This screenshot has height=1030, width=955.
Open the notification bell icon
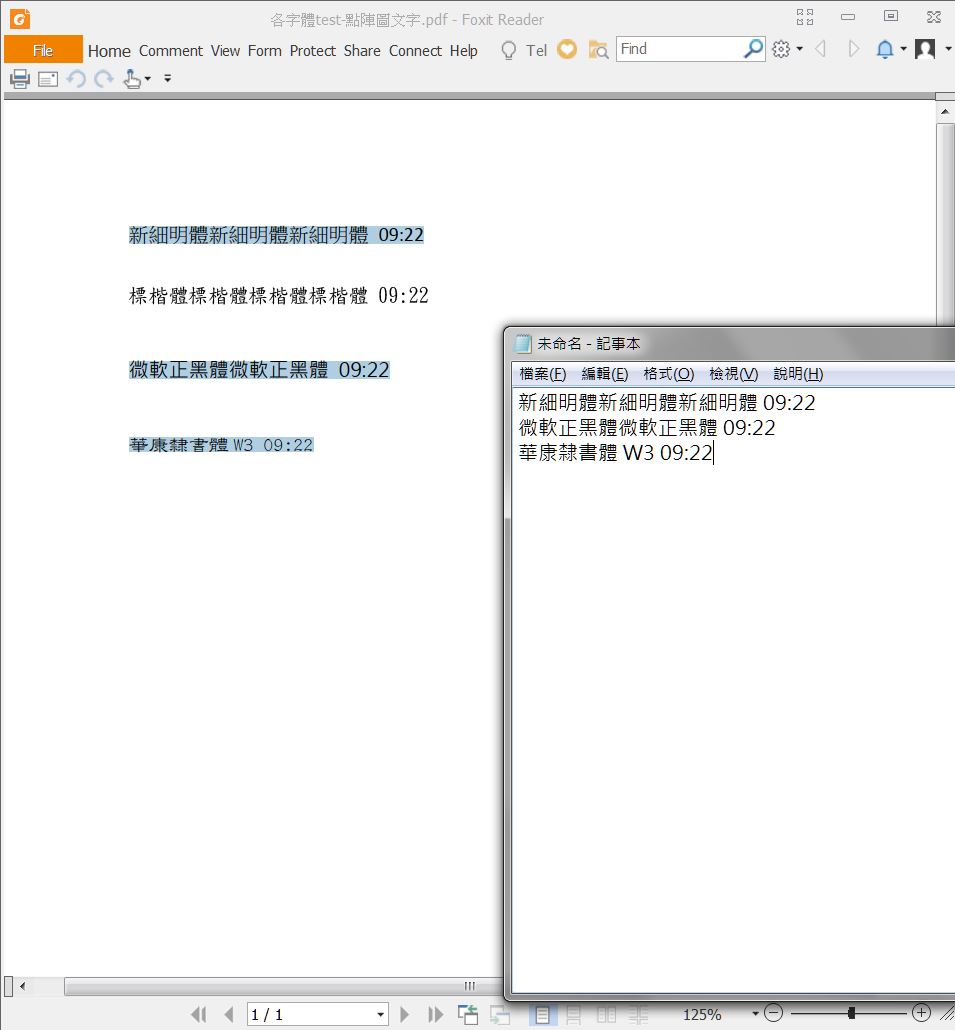point(885,49)
